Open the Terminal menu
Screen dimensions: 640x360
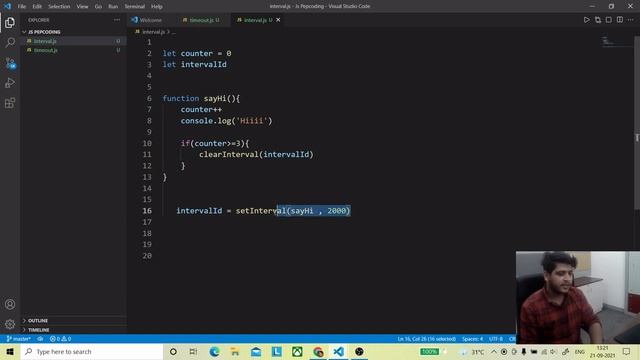[x=135, y=6]
